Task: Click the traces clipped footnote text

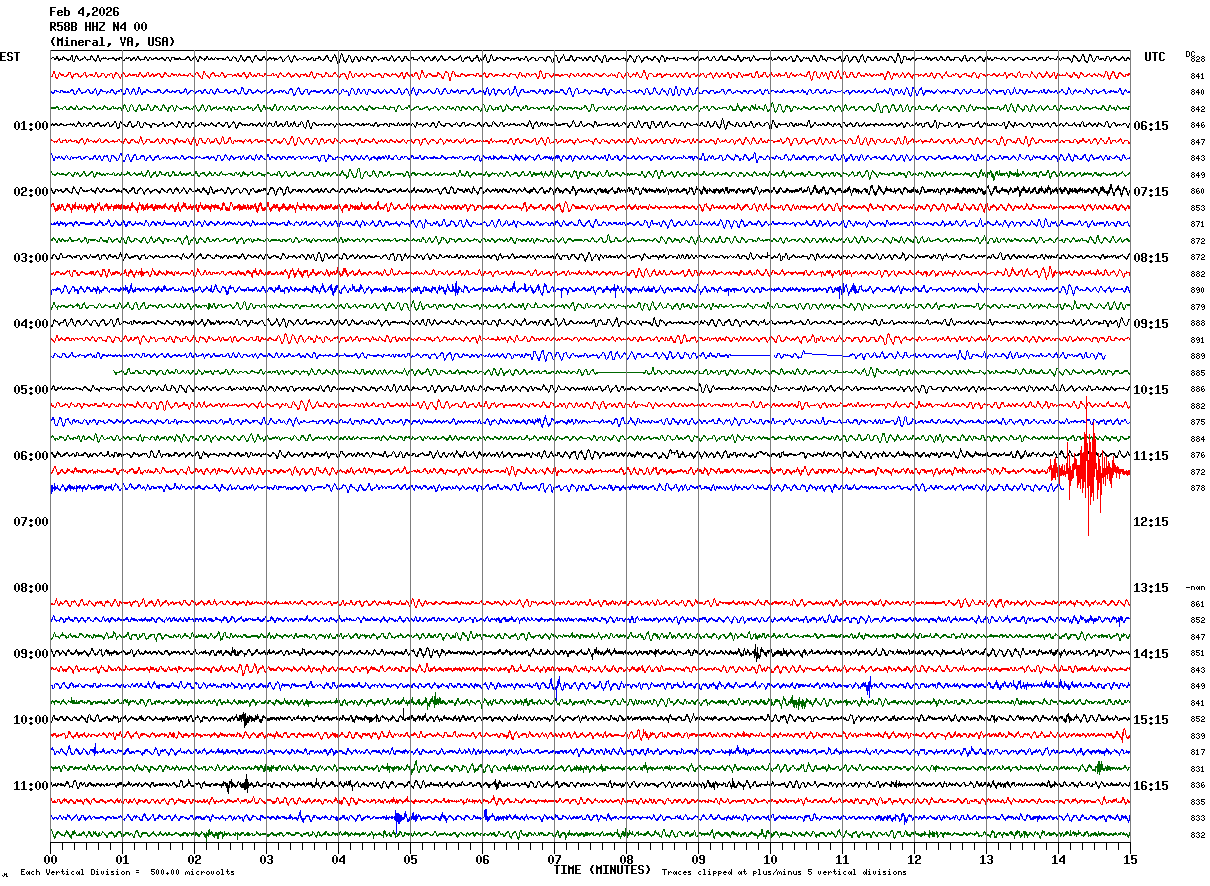Action: tap(784, 873)
